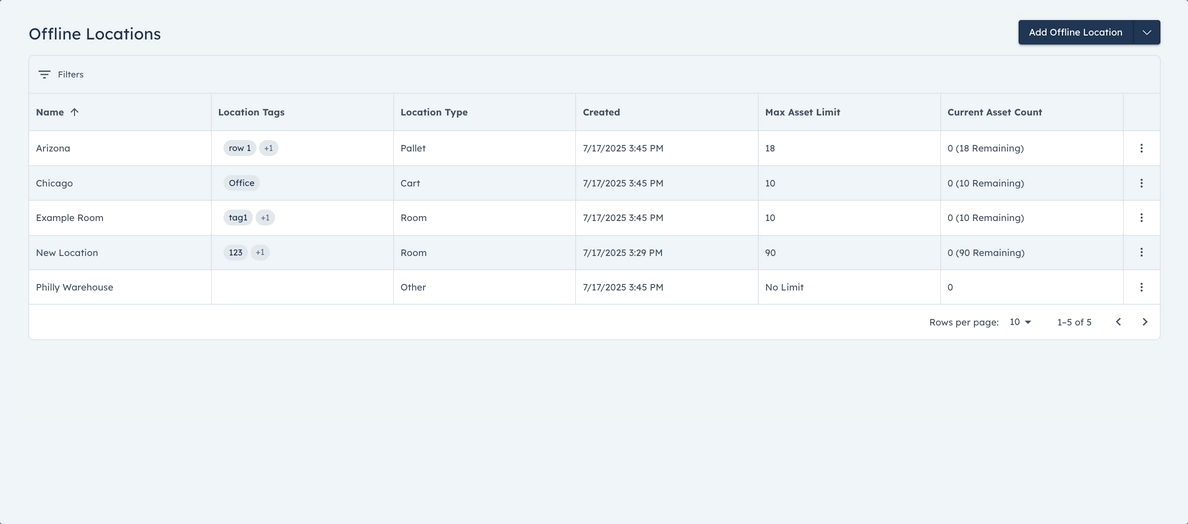Click the Pallet location type cell

[484, 148]
